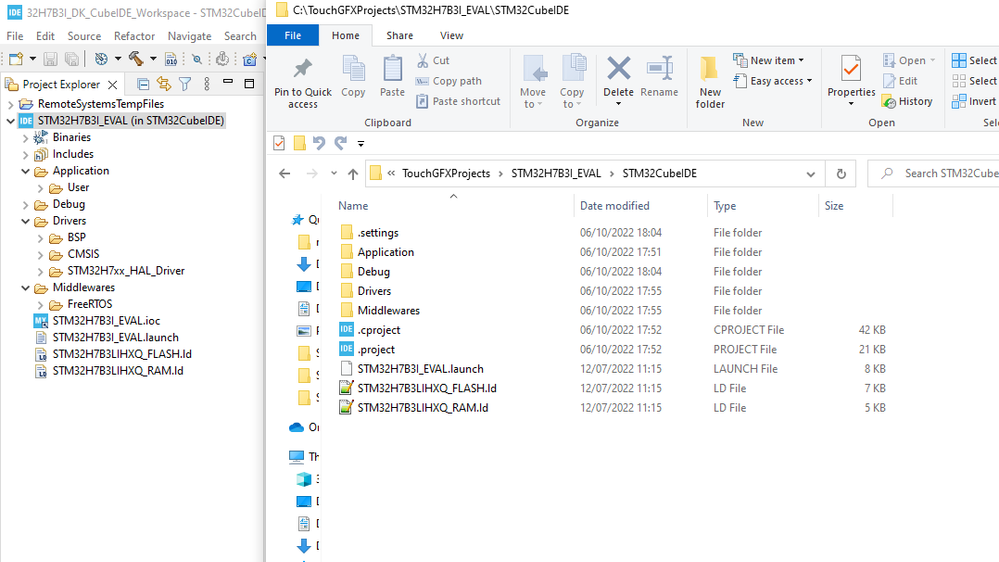The width and height of the screenshot is (999, 562).
Task: Expand the User folder in tree
Action: click(x=40, y=188)
